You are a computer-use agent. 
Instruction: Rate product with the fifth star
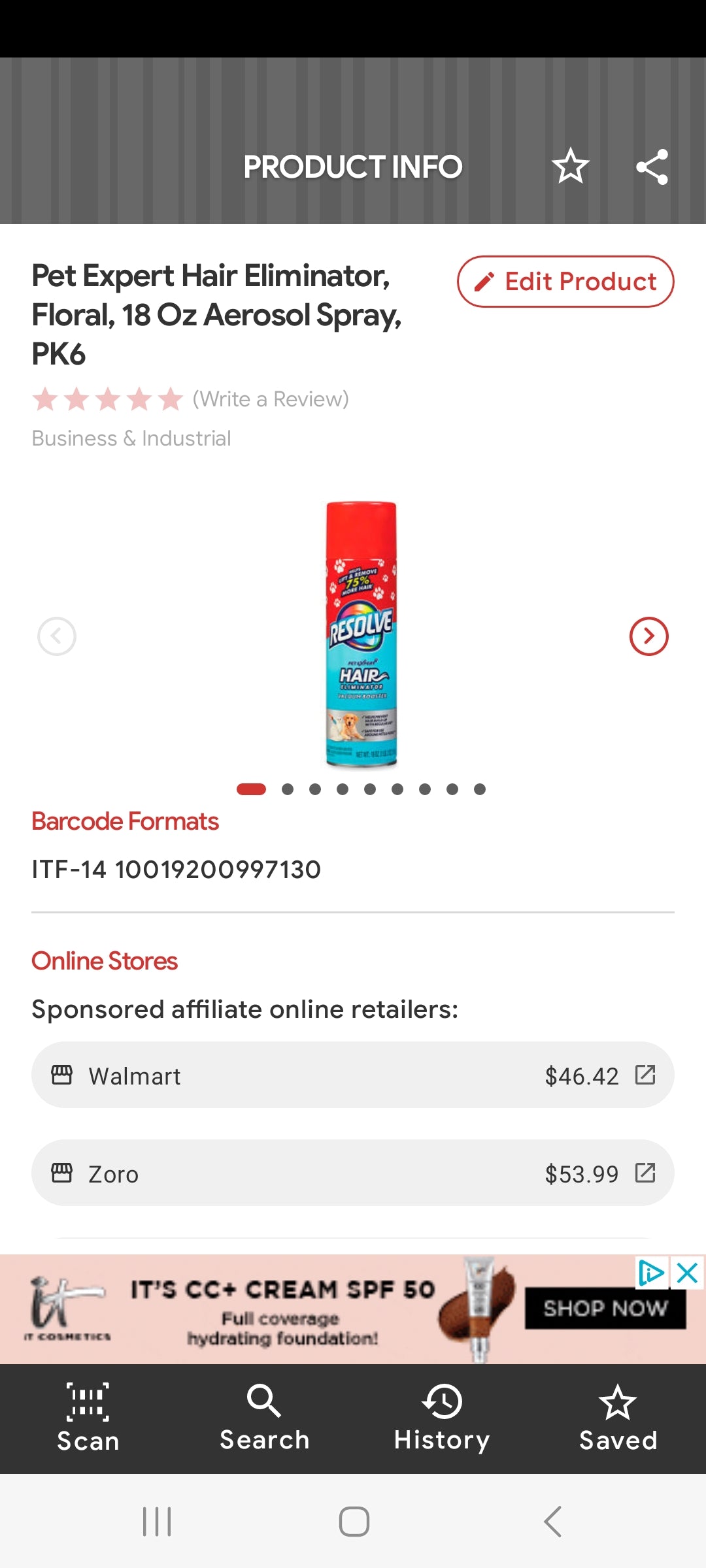tap(171, 399)
